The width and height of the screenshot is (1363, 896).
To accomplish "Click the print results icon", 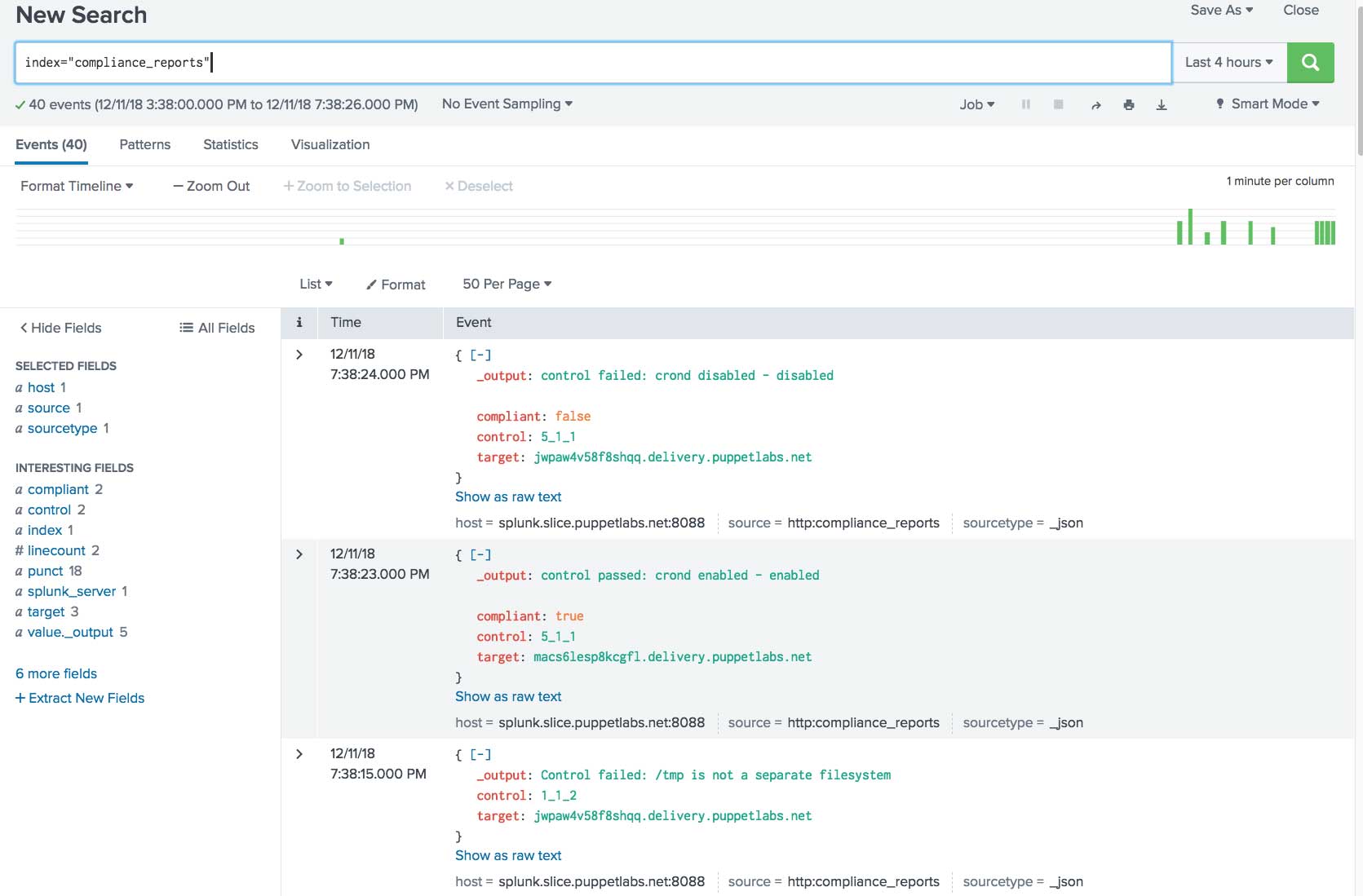I will (1129, 105).
